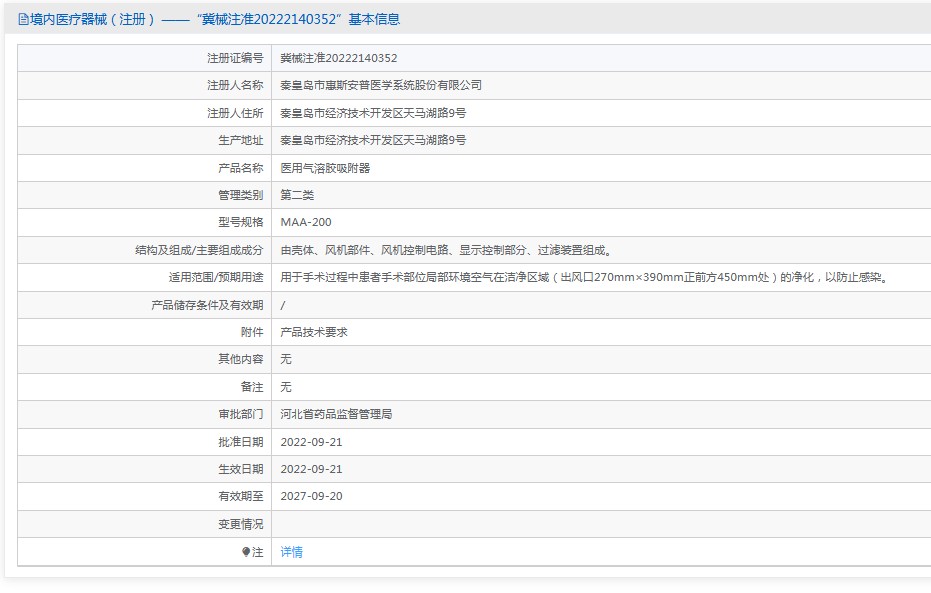This screenshot has width=931, height=593.
Task: Click 无 in the 其他内容 row
Action: pyautogui.click(x=286, y=359)
